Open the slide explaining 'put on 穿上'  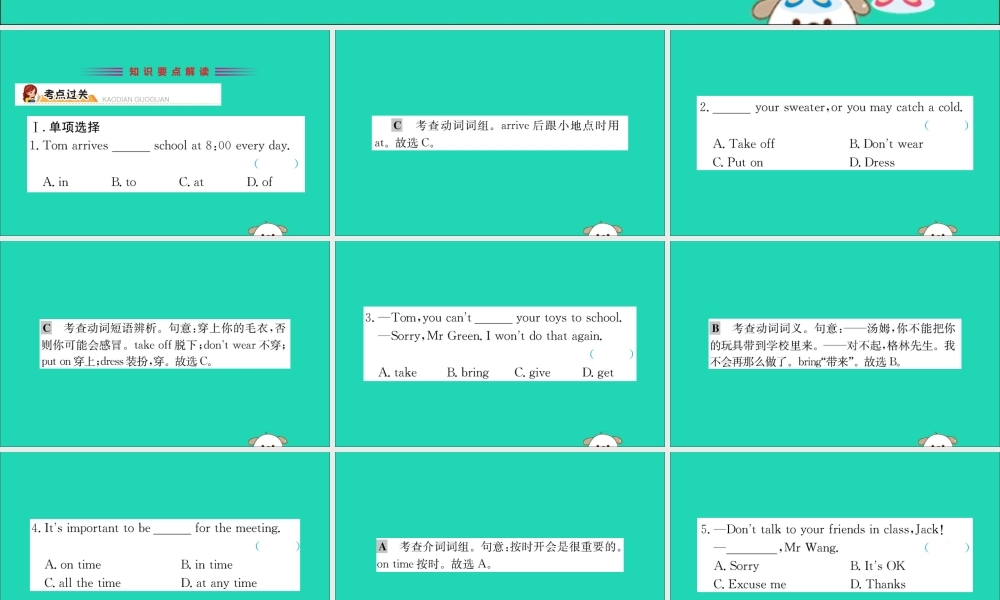click(x=165, y=344)
